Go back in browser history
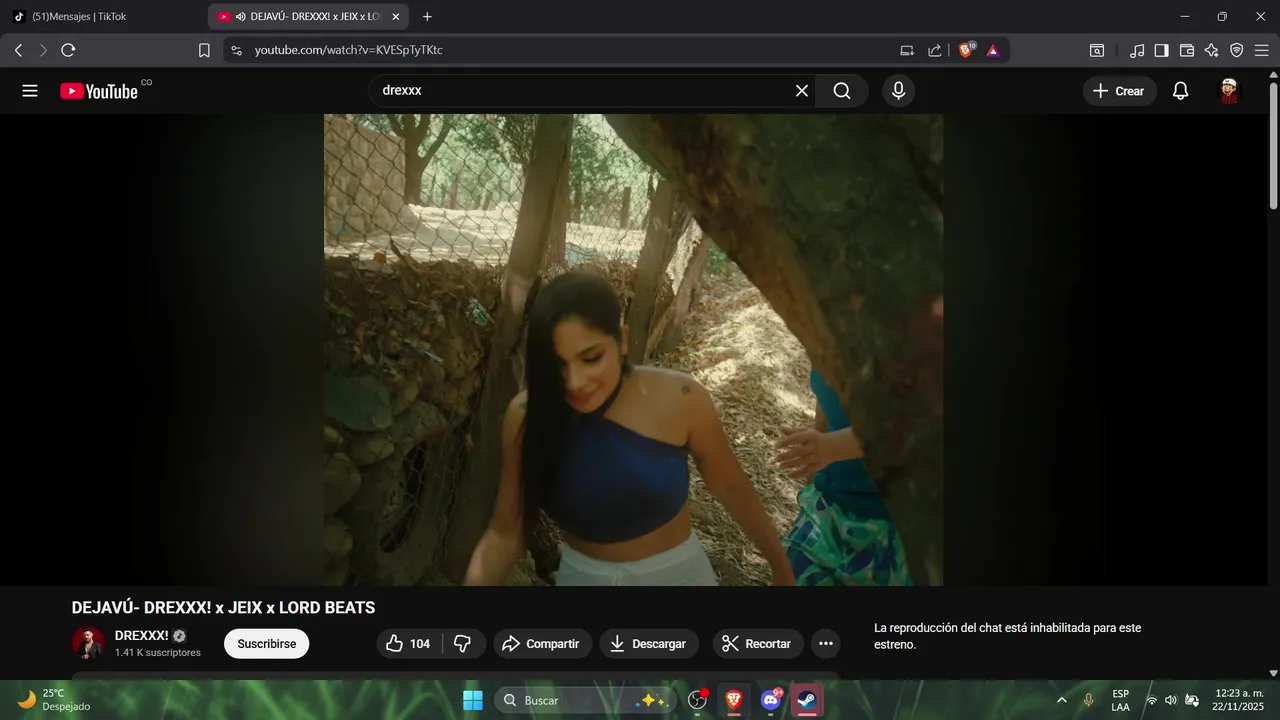The width and height of the screenshot is (1280, 720). click(18, 50)
